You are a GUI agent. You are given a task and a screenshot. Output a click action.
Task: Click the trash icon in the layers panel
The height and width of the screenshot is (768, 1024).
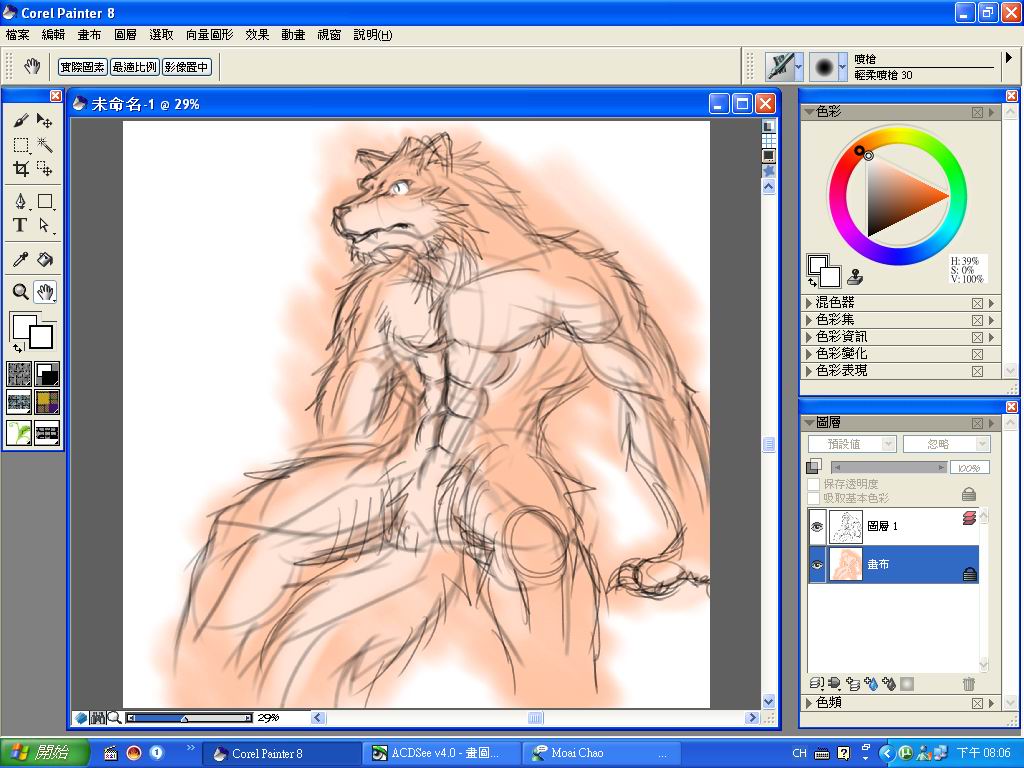(x=968, y=684)
